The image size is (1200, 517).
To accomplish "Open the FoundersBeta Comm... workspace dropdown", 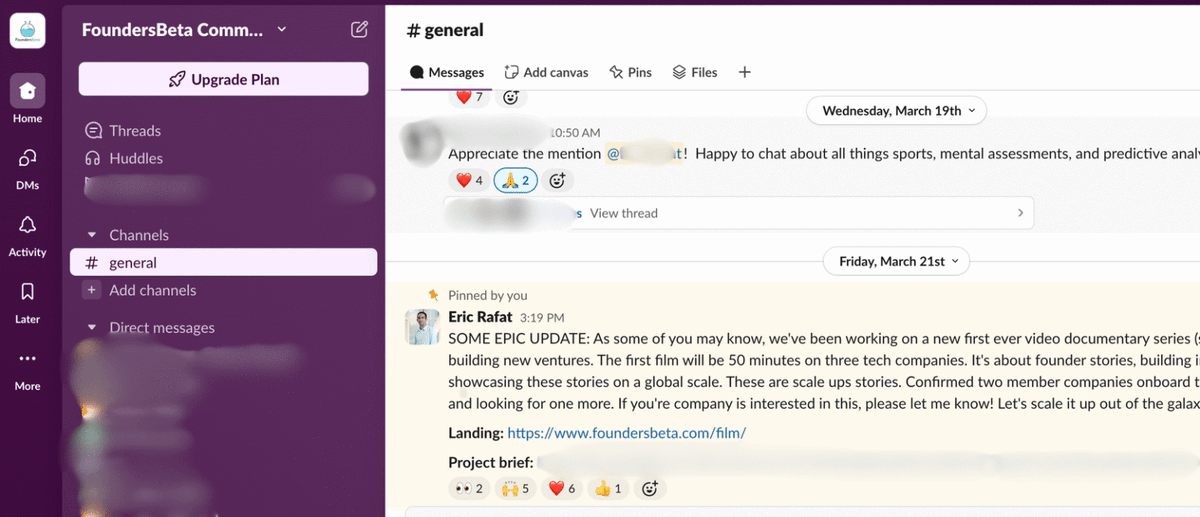I will [x=184, y=30].
